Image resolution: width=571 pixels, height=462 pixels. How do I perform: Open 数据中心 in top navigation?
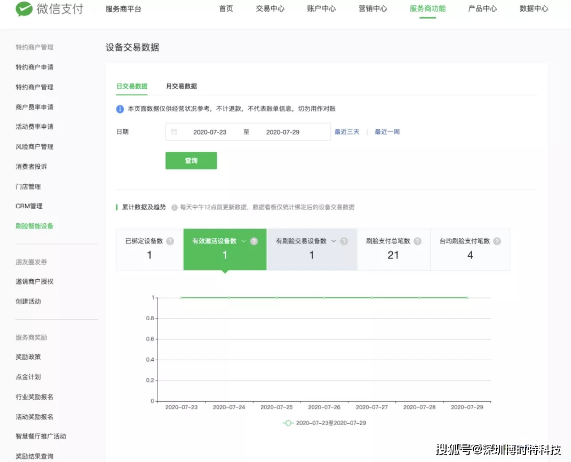534,9
